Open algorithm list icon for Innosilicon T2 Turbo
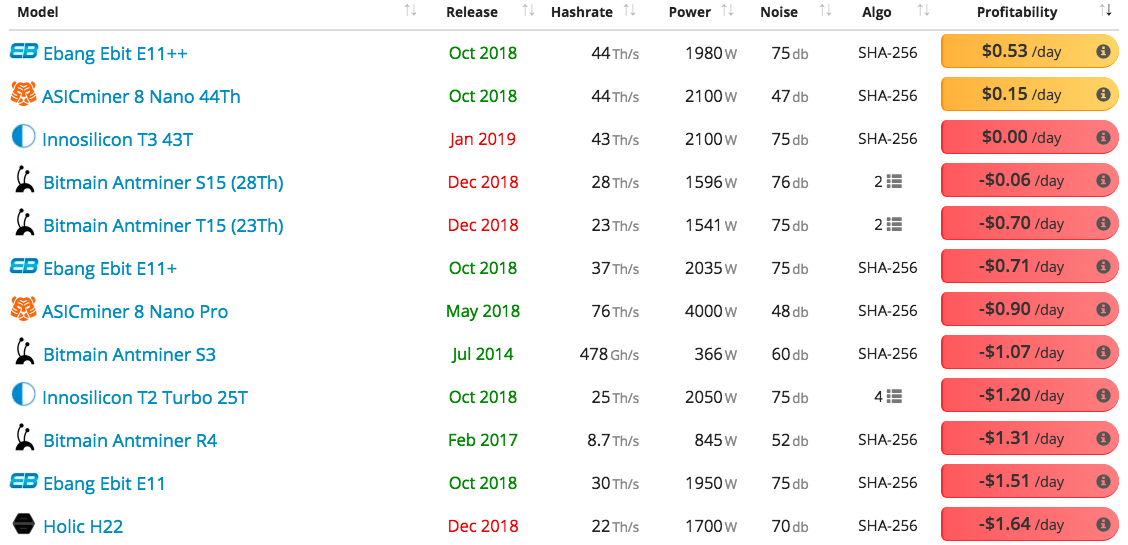 (x=894, y=396)
